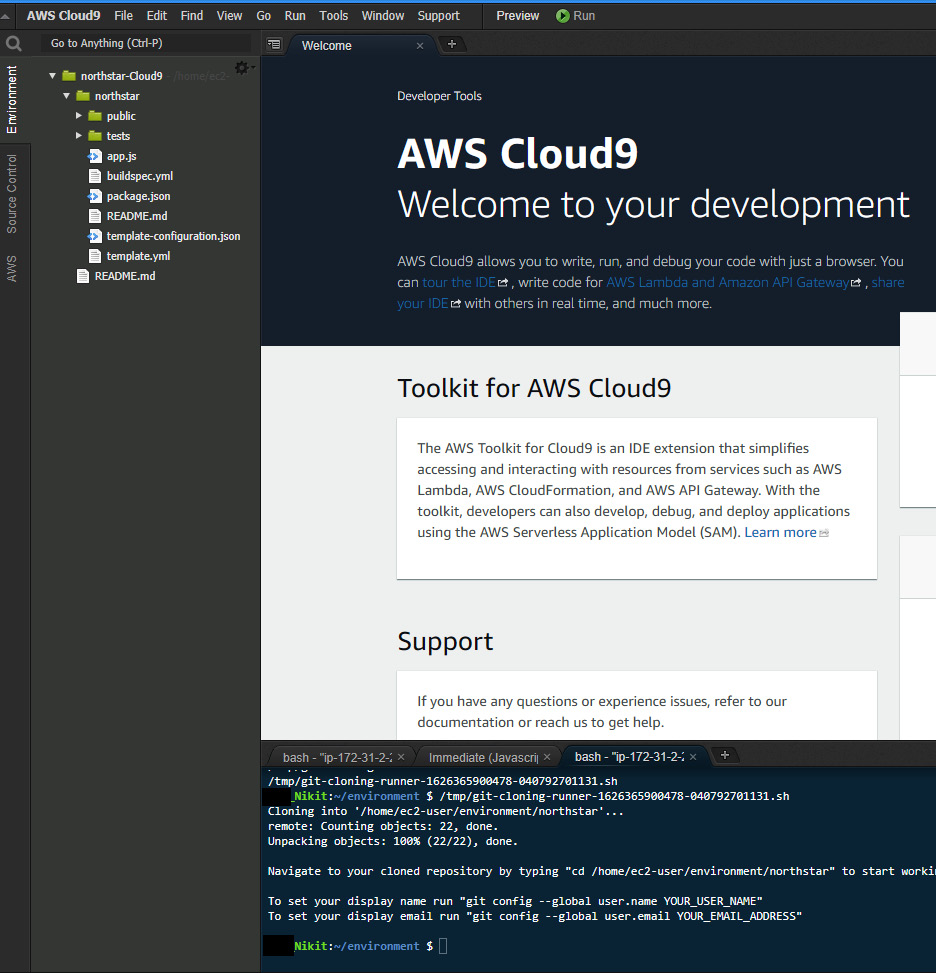936x973 pixels.
Task: Open the Environment side panel tab
Action: (12, 100)
